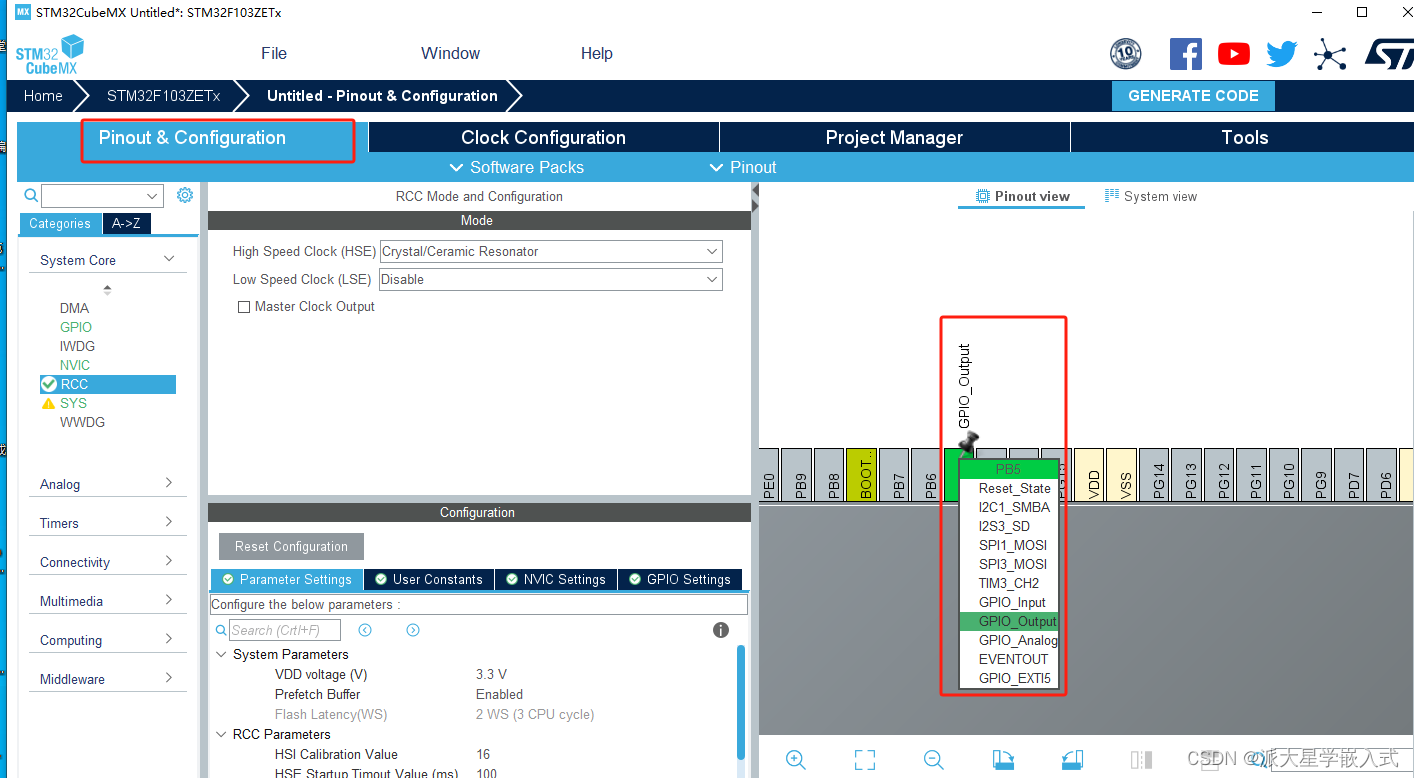Switch to the Project Manager tab
The height and width of the screenshot is (778, 1414).
click(894, 138)
